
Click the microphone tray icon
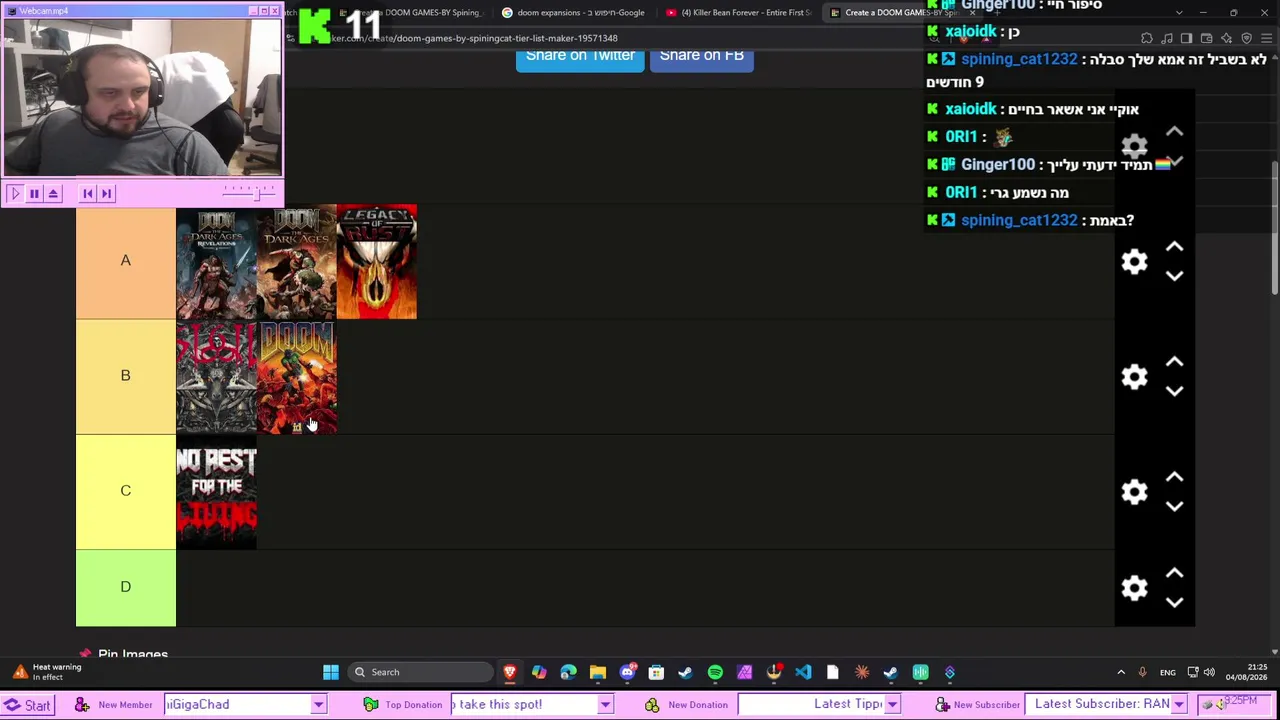point(1142,672)
